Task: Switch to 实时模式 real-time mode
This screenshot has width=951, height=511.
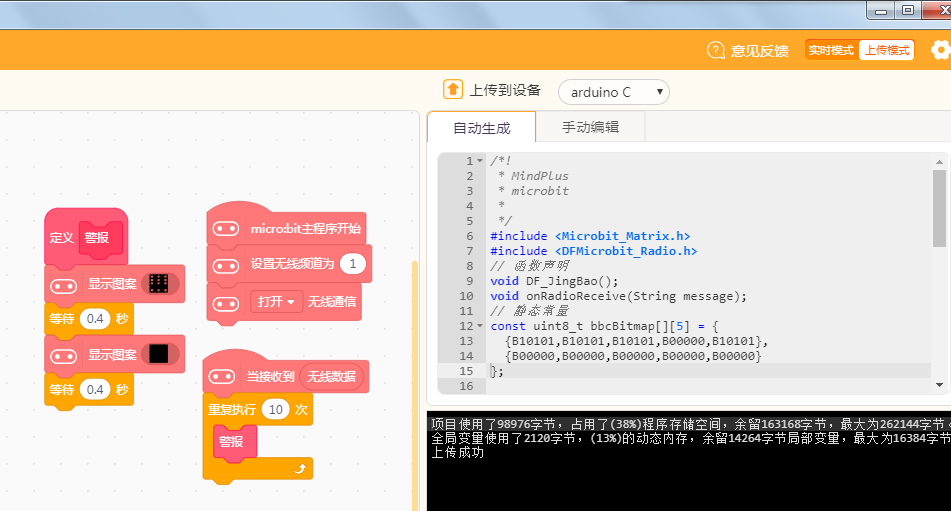Action: (831, 50)
